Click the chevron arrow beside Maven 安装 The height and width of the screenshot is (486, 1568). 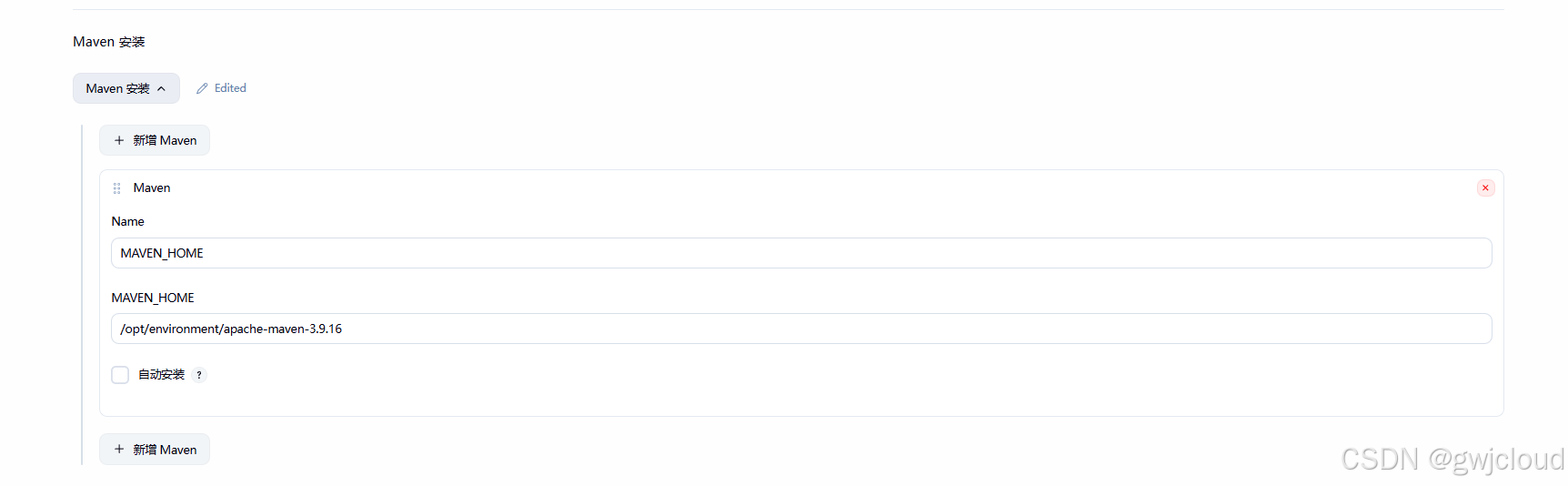pyautogui.click(x=162, y=89)
